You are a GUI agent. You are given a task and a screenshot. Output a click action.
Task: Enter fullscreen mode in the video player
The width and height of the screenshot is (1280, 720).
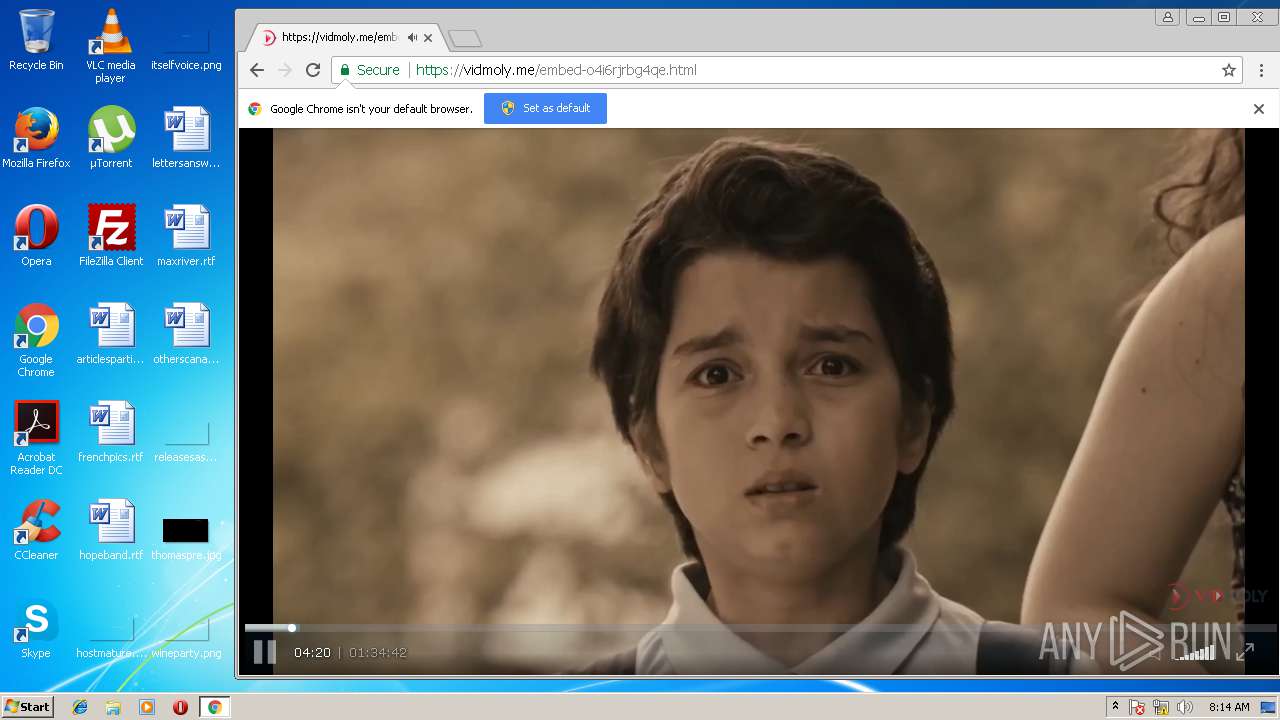pos(1245,653)
